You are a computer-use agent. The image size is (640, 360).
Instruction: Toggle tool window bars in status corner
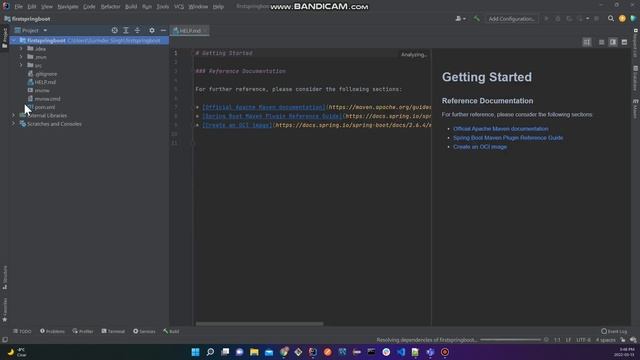click(5, 340)
